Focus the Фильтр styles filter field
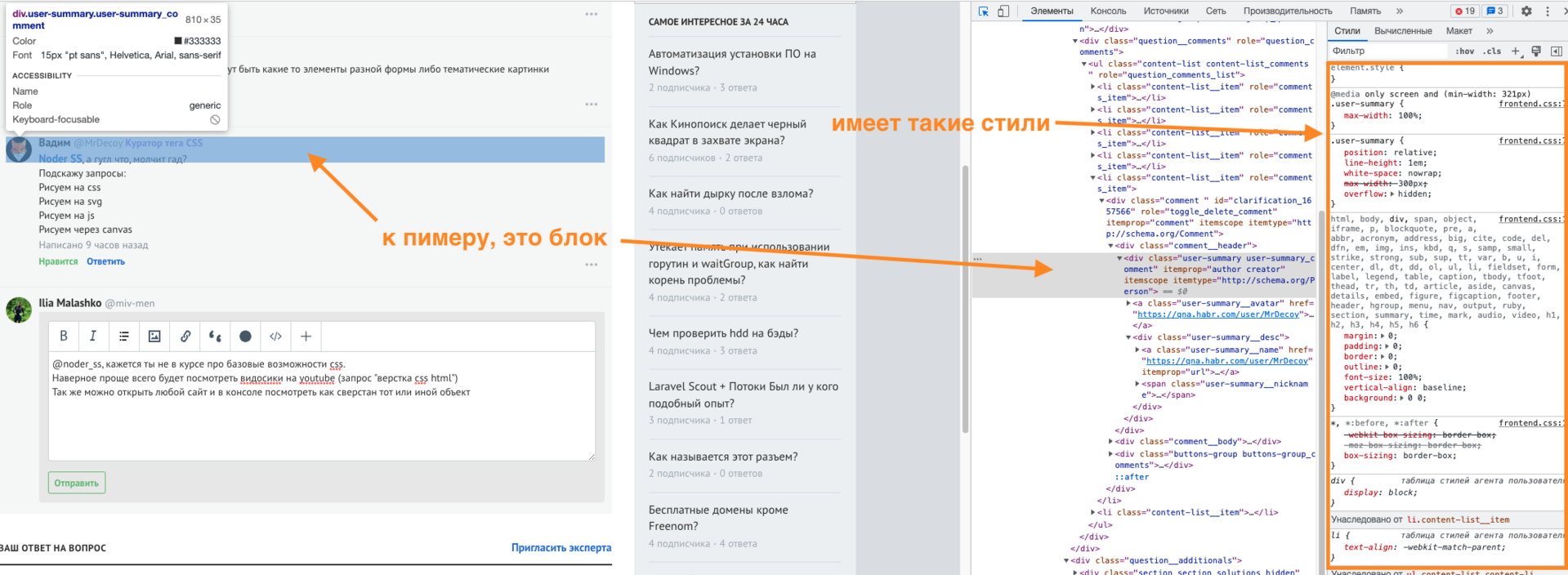 pyautogui.click(x=1389, y=51)
